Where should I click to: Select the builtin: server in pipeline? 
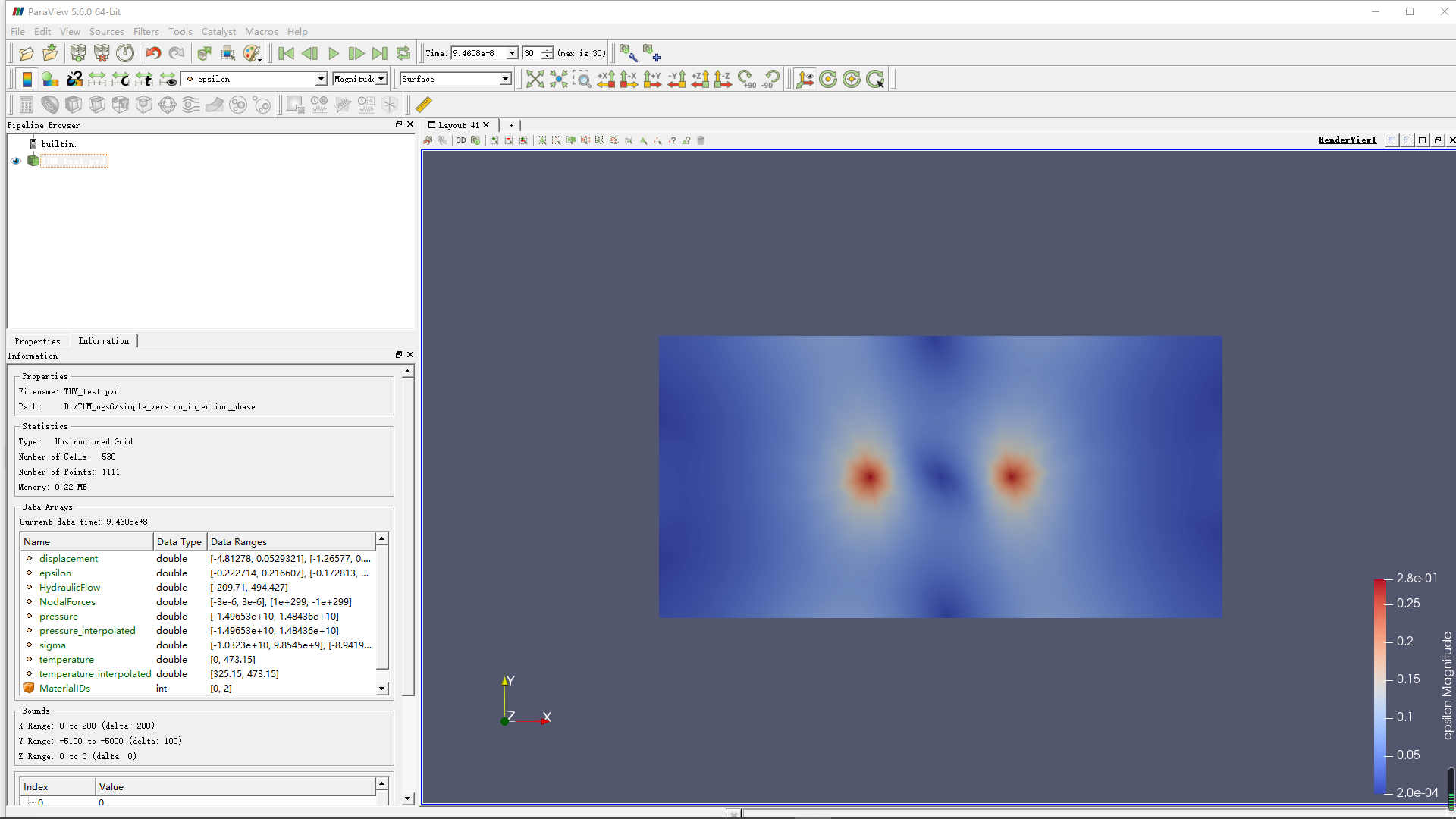(x=58, y=144)
